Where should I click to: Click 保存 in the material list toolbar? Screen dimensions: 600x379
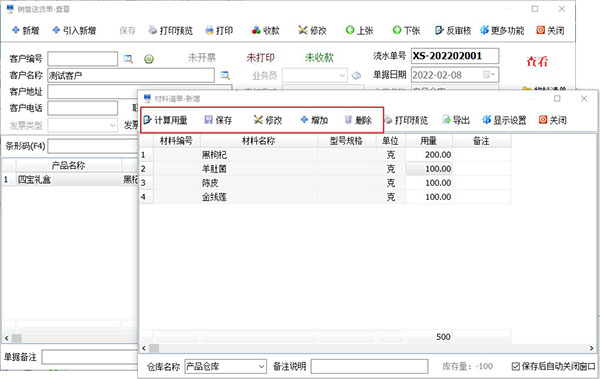(x=218, y=120)
